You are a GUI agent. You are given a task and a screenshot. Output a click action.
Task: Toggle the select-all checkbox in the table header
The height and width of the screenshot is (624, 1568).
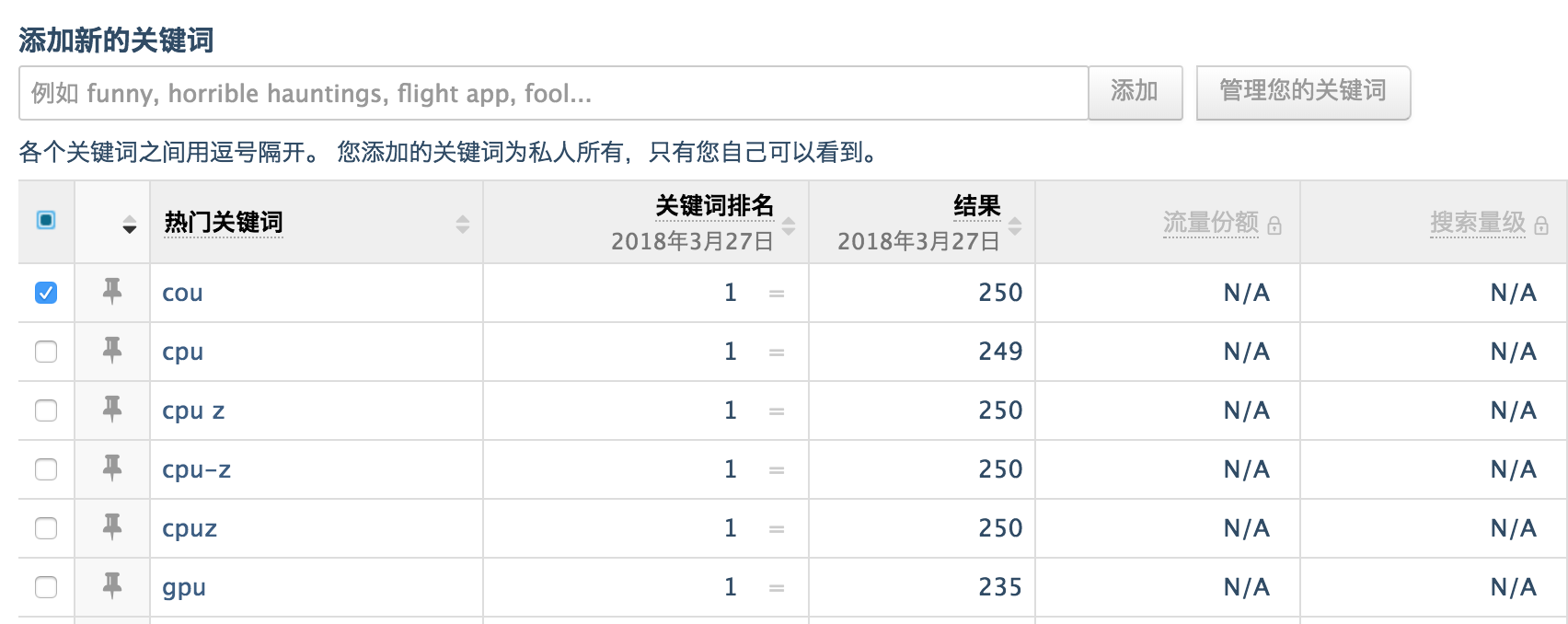45,221
